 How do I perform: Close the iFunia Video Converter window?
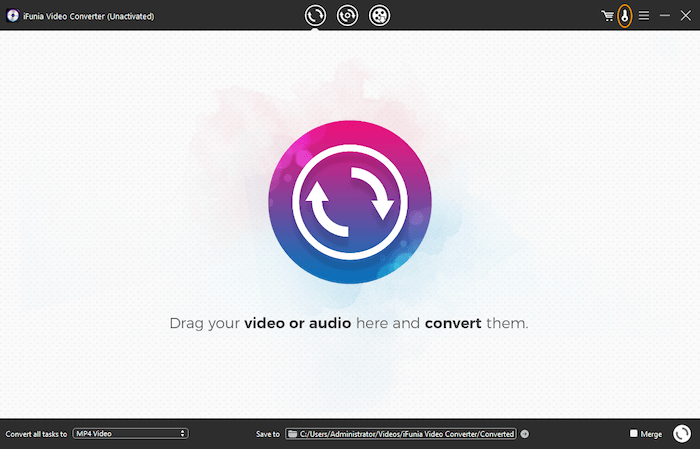pyautogui.click(x=685, y=16)
